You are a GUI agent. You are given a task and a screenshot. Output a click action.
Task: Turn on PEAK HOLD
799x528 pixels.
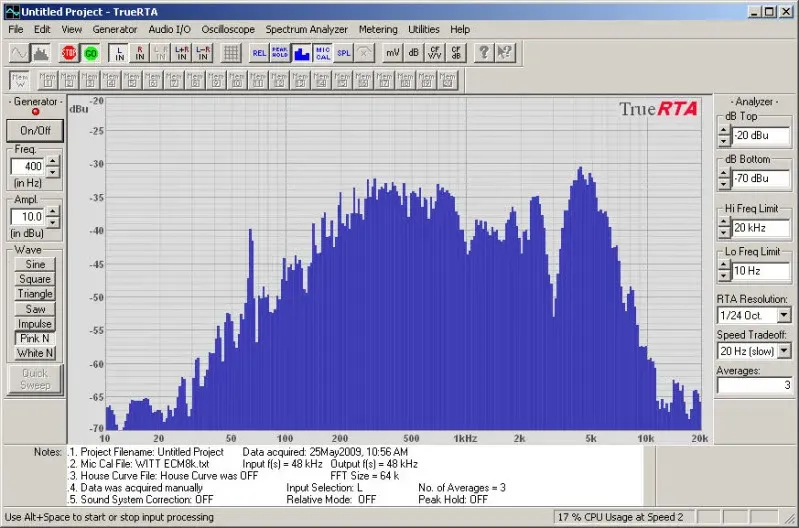[x=280, y=53]
